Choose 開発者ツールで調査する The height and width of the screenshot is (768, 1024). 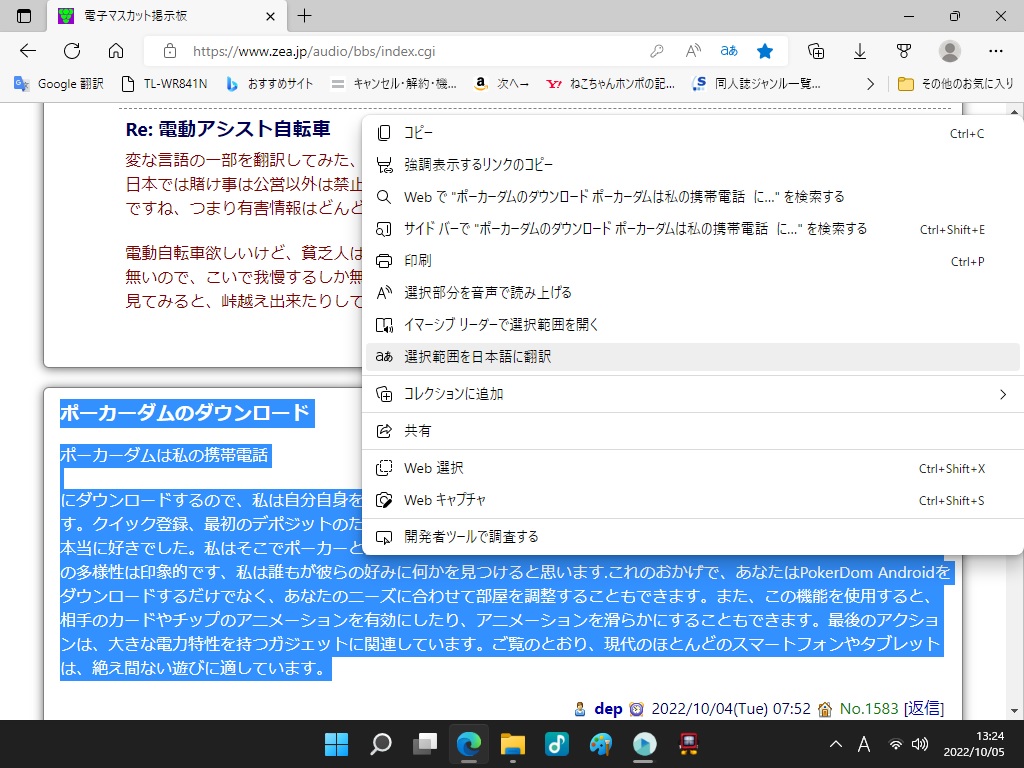coord(693,537)
